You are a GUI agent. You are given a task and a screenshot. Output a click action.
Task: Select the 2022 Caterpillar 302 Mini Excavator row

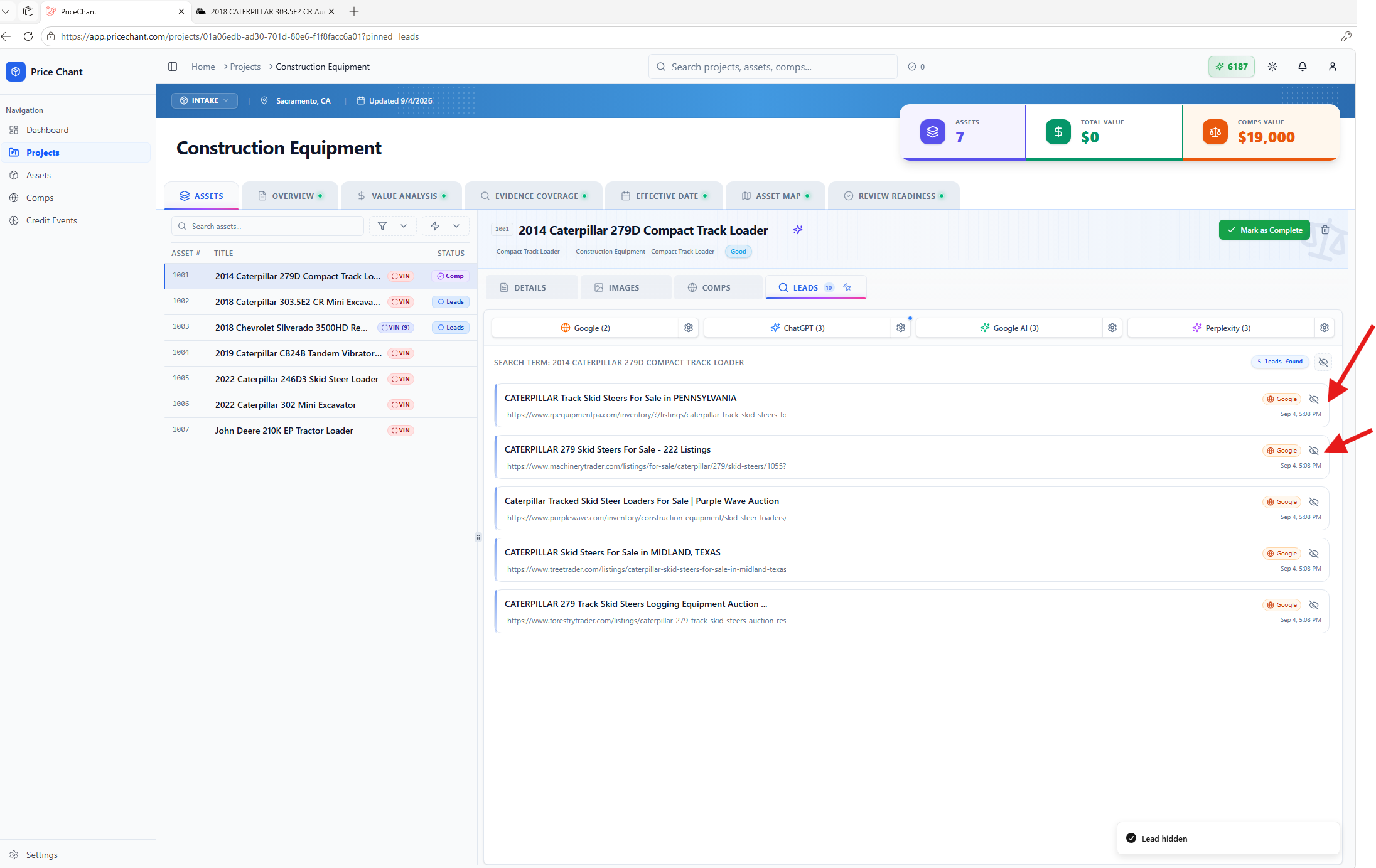pyautogui.click(x=321, y=405)
